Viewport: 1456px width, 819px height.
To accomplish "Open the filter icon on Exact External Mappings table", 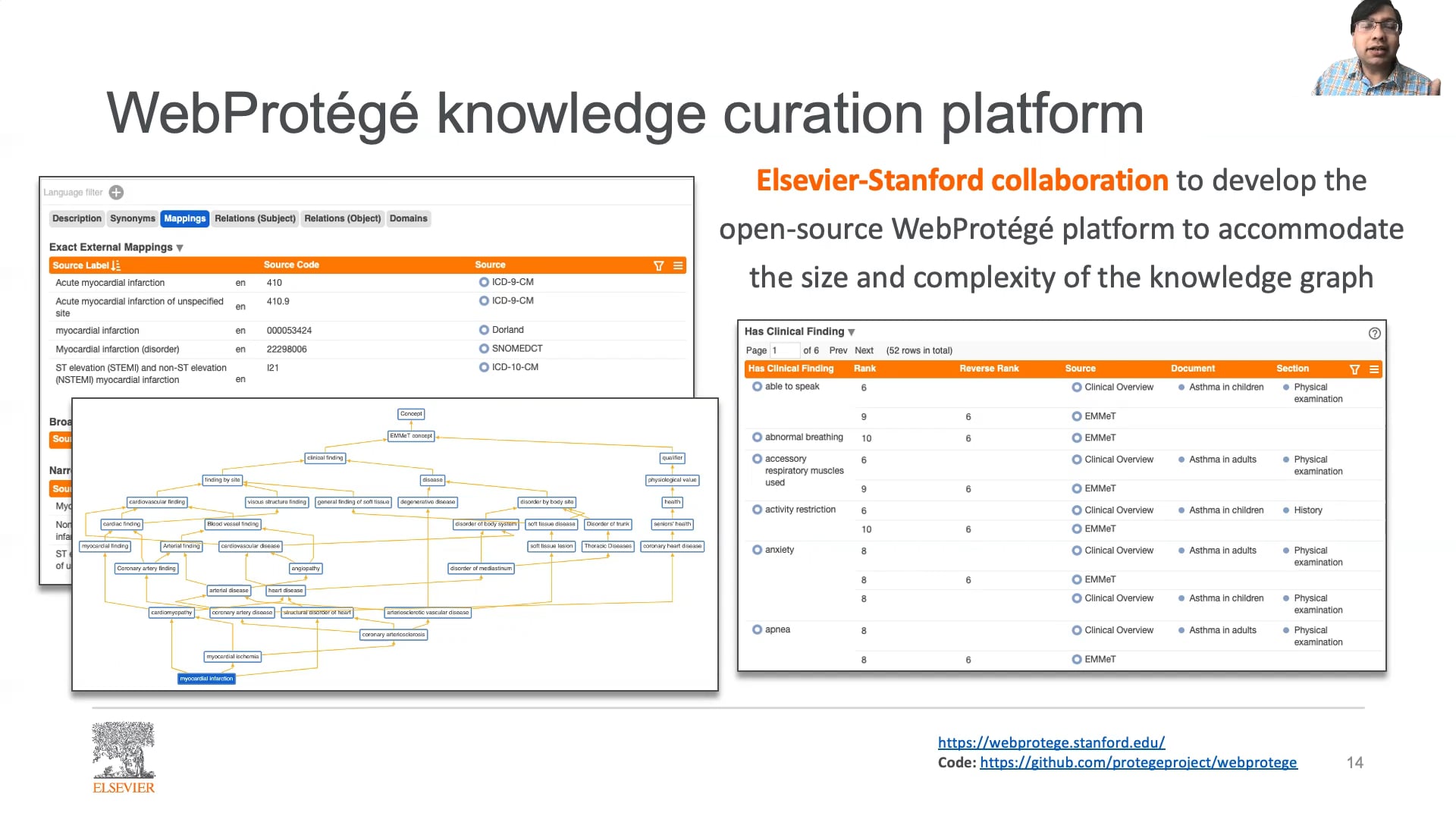I will pyautogui.click(x=658, y=265).
